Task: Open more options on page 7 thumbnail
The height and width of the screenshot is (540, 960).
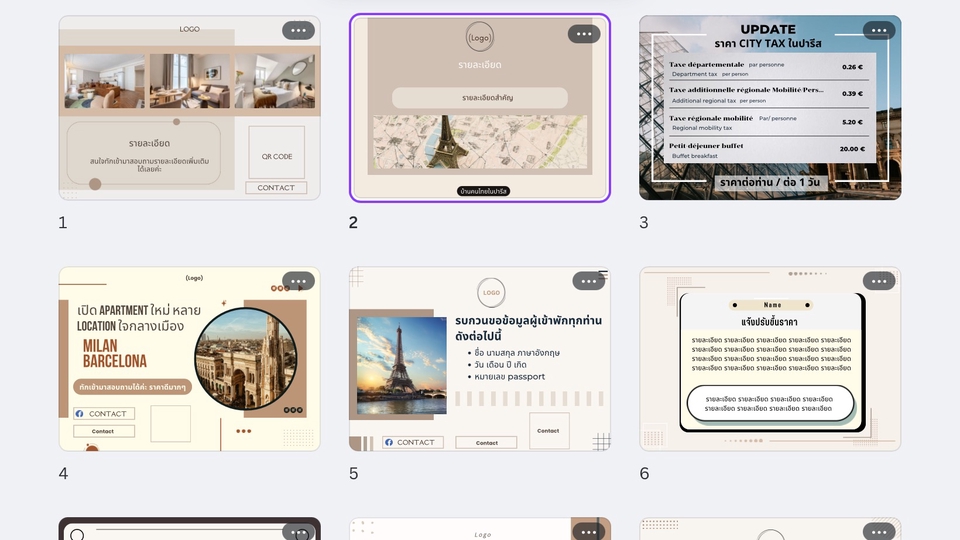Action: (298, 532)
